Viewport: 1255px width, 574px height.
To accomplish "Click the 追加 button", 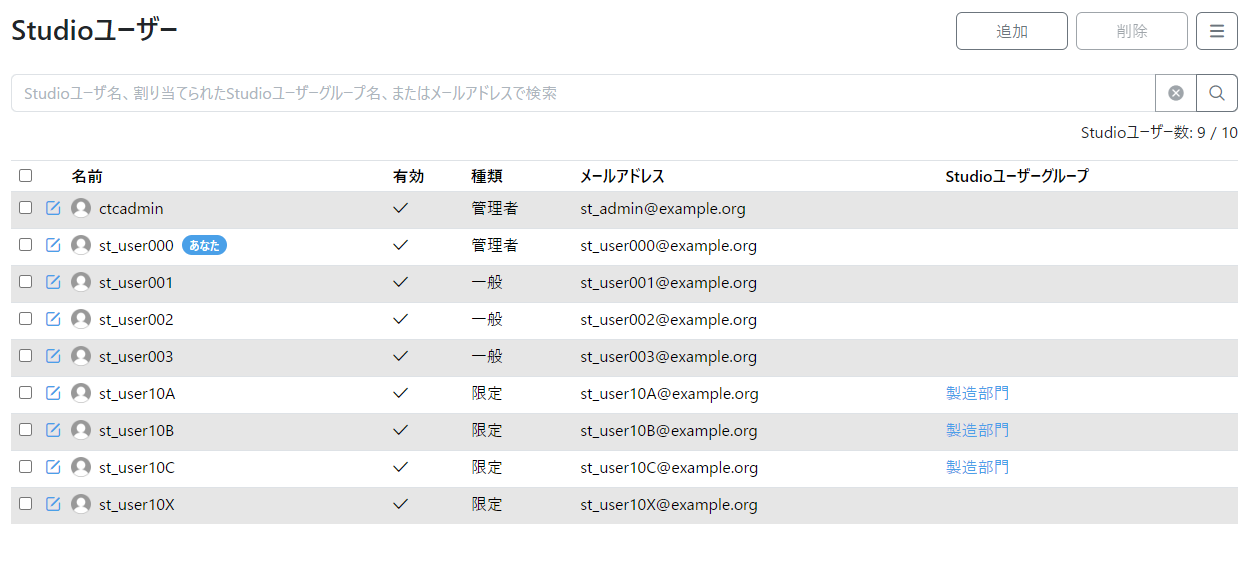I will click(x=1012, y=31).
